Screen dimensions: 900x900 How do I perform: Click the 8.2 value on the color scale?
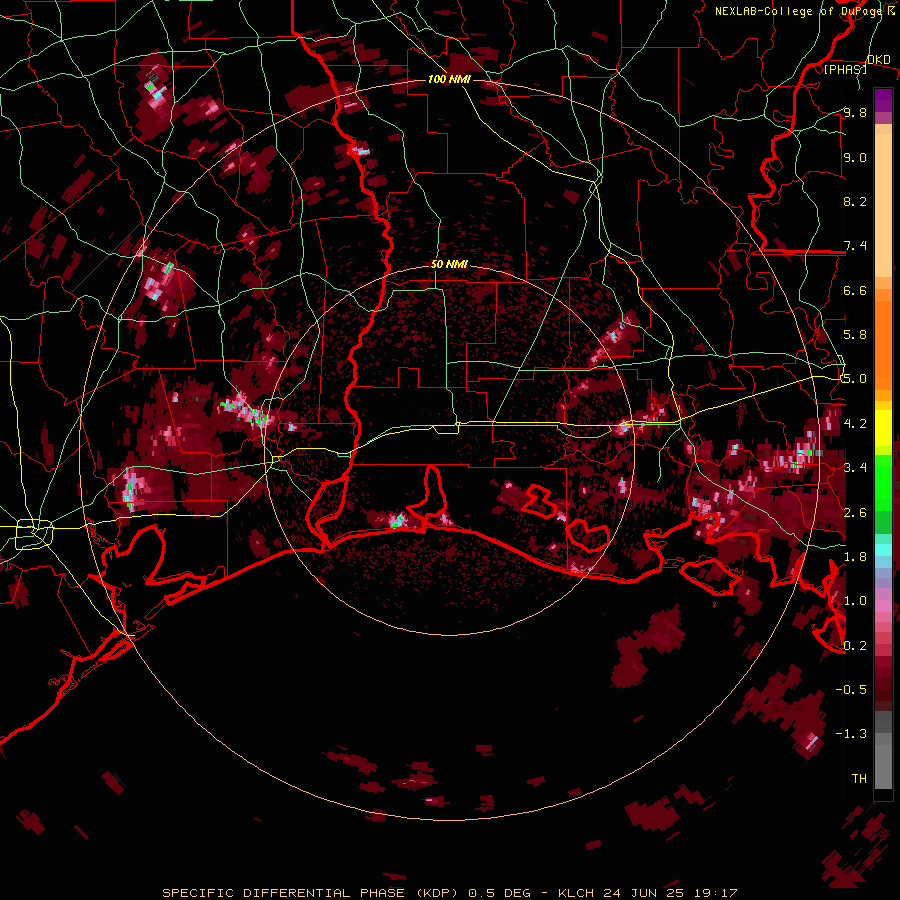pos(855,201)
